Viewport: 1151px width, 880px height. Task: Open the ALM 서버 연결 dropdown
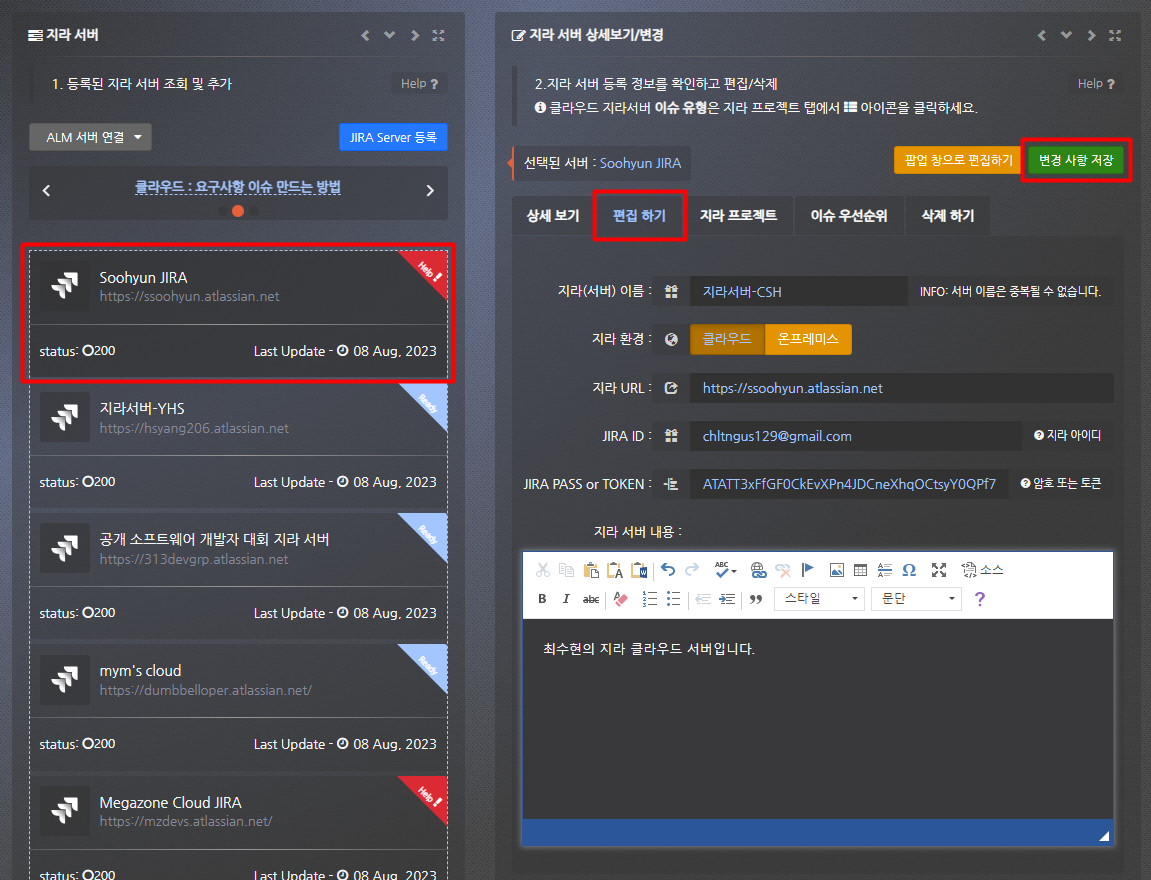(90, 137)
